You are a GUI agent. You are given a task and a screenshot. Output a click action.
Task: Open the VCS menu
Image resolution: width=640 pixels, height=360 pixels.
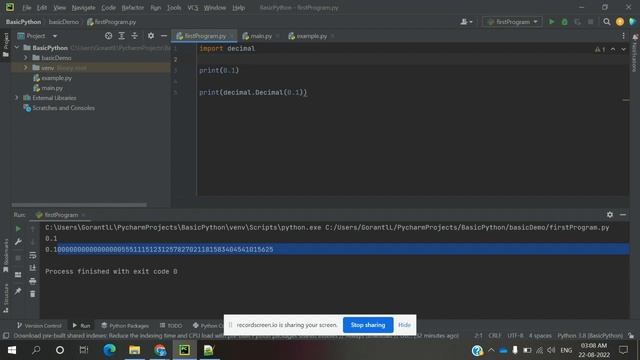pos(193,7)
